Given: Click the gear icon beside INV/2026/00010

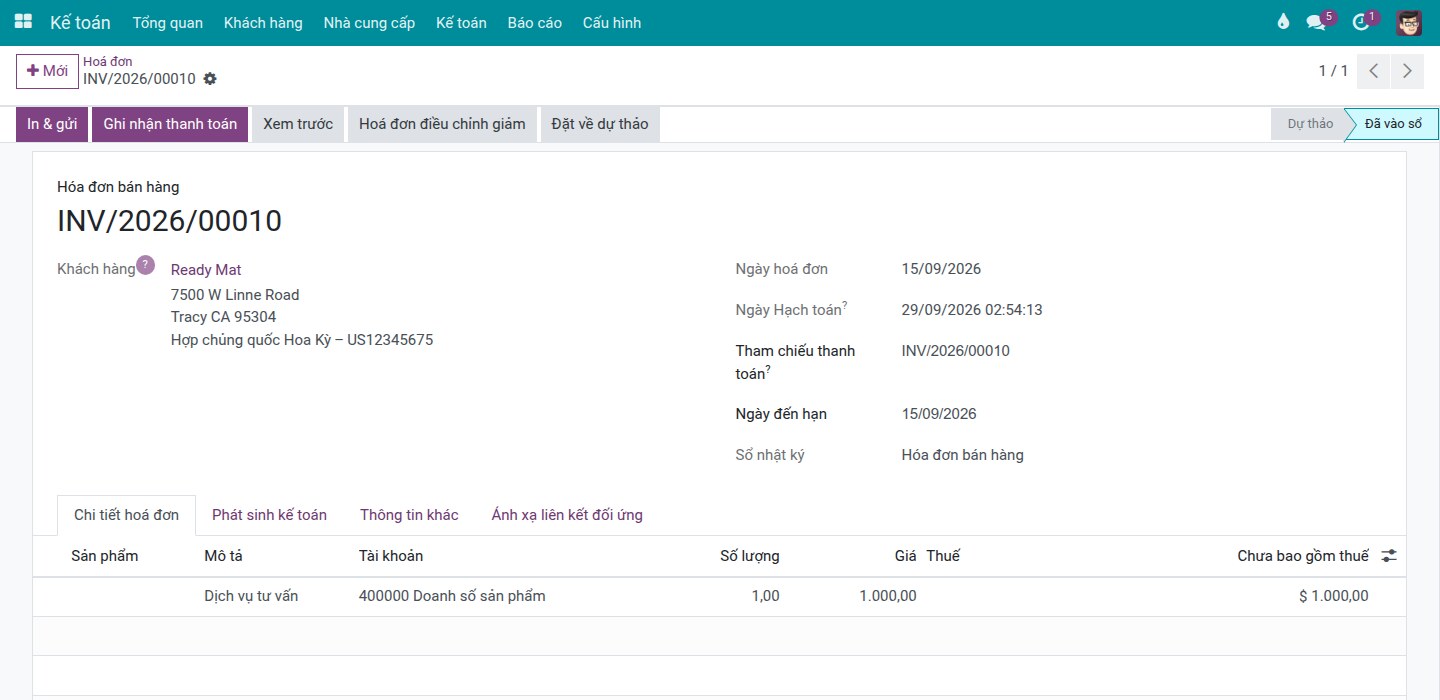Looking at the screenshot, I should (210, 79).
